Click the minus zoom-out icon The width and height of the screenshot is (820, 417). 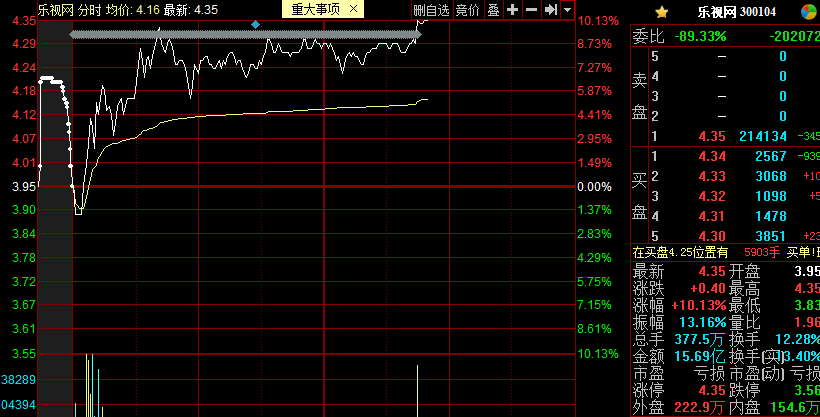(531, 10)
